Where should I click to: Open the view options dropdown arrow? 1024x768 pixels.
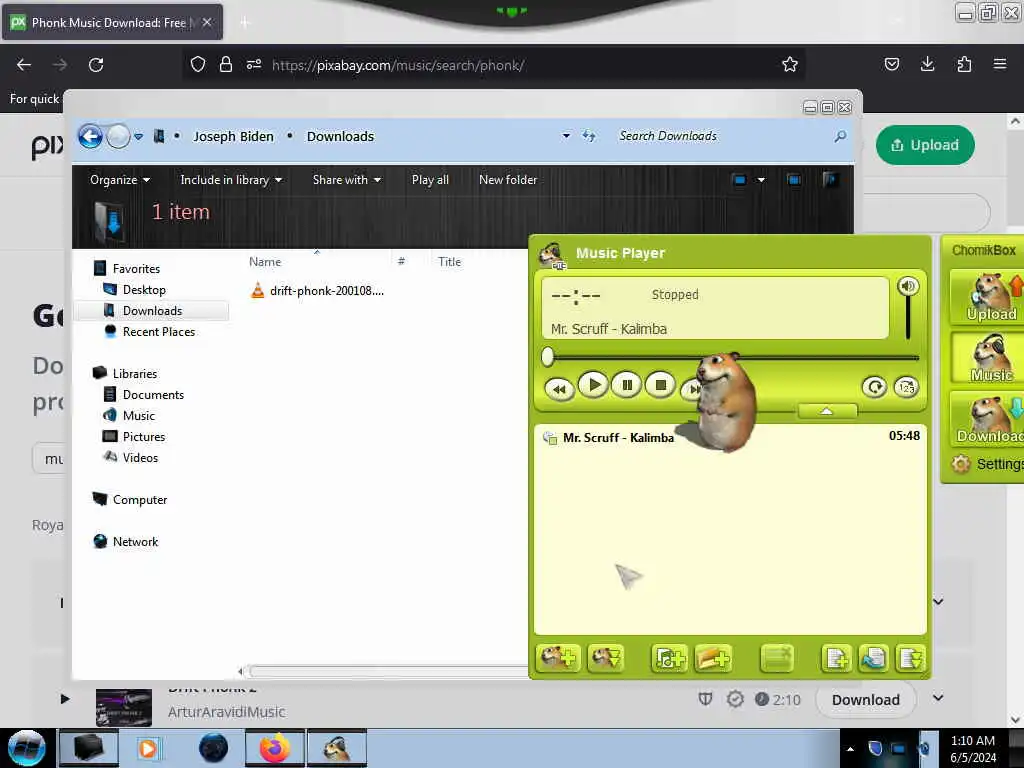point(761,180)
